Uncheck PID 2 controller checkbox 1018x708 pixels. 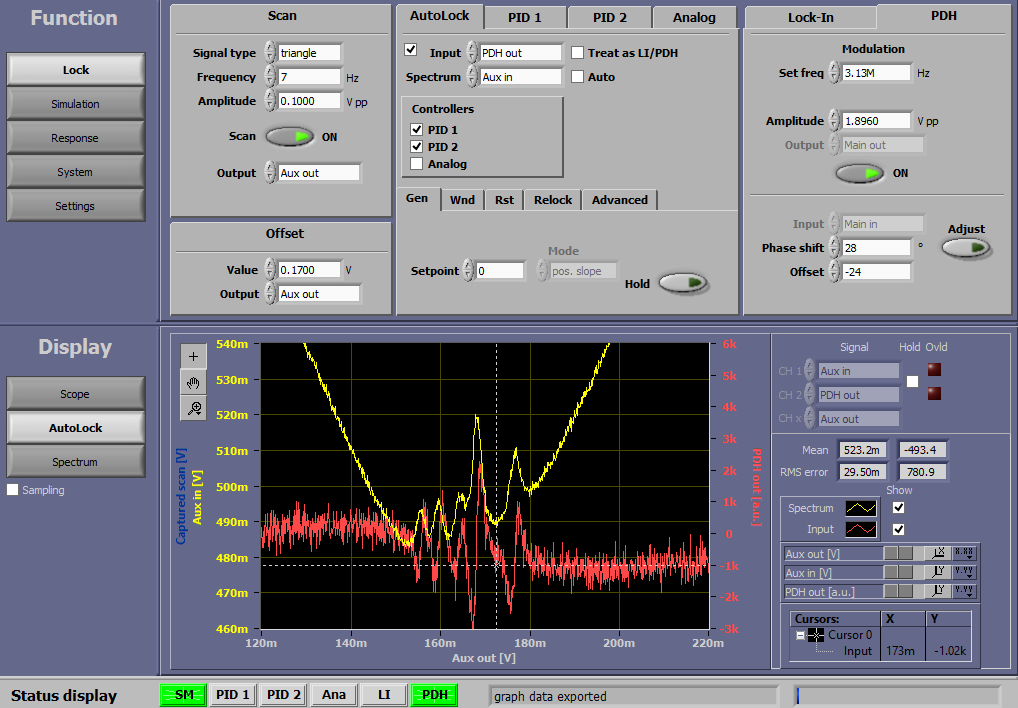click(417, 147)
